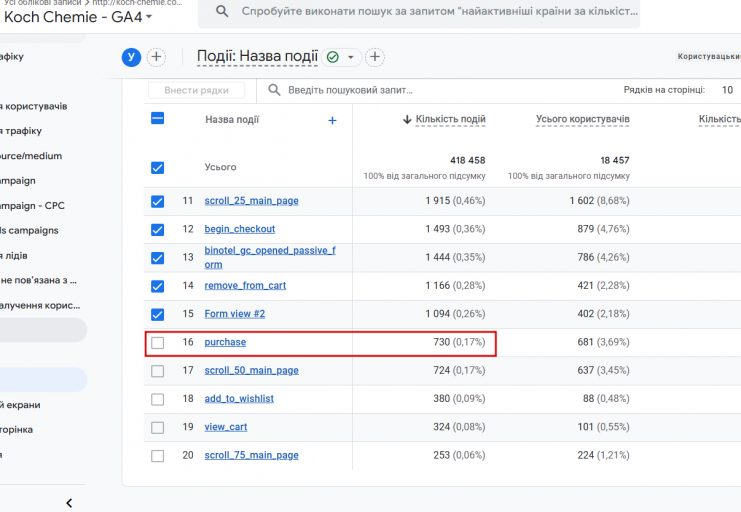Expand the dropdown arrow beside the report title

click(x=351, y=58)
